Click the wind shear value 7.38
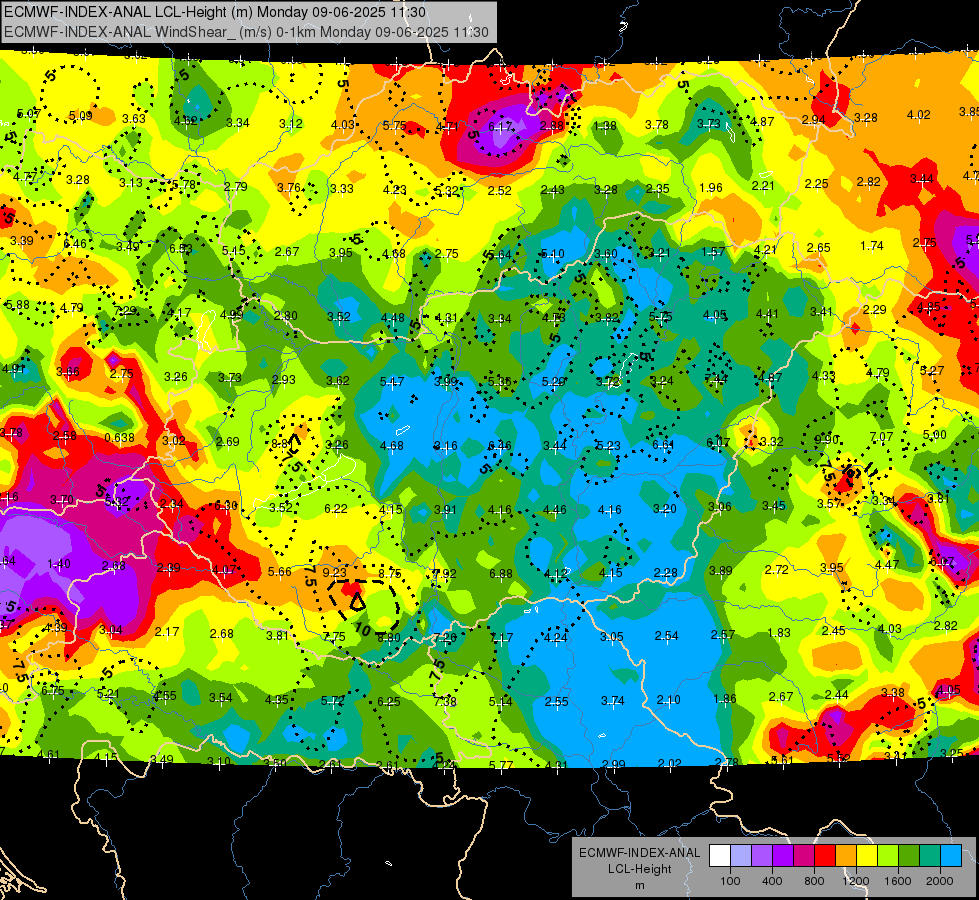The image size is (979, 900). coord(445,701)
